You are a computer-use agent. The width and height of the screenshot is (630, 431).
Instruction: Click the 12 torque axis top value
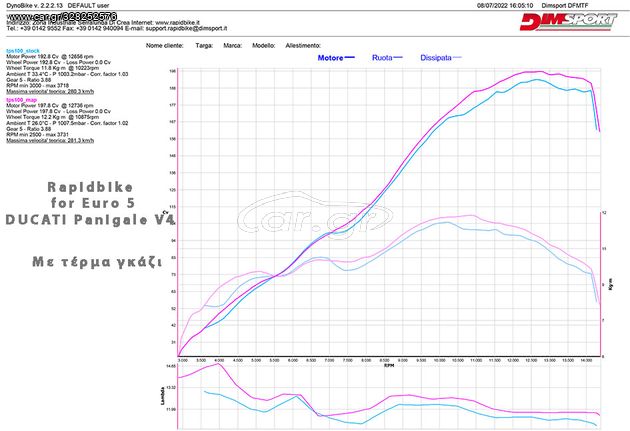tap(604, 212)
